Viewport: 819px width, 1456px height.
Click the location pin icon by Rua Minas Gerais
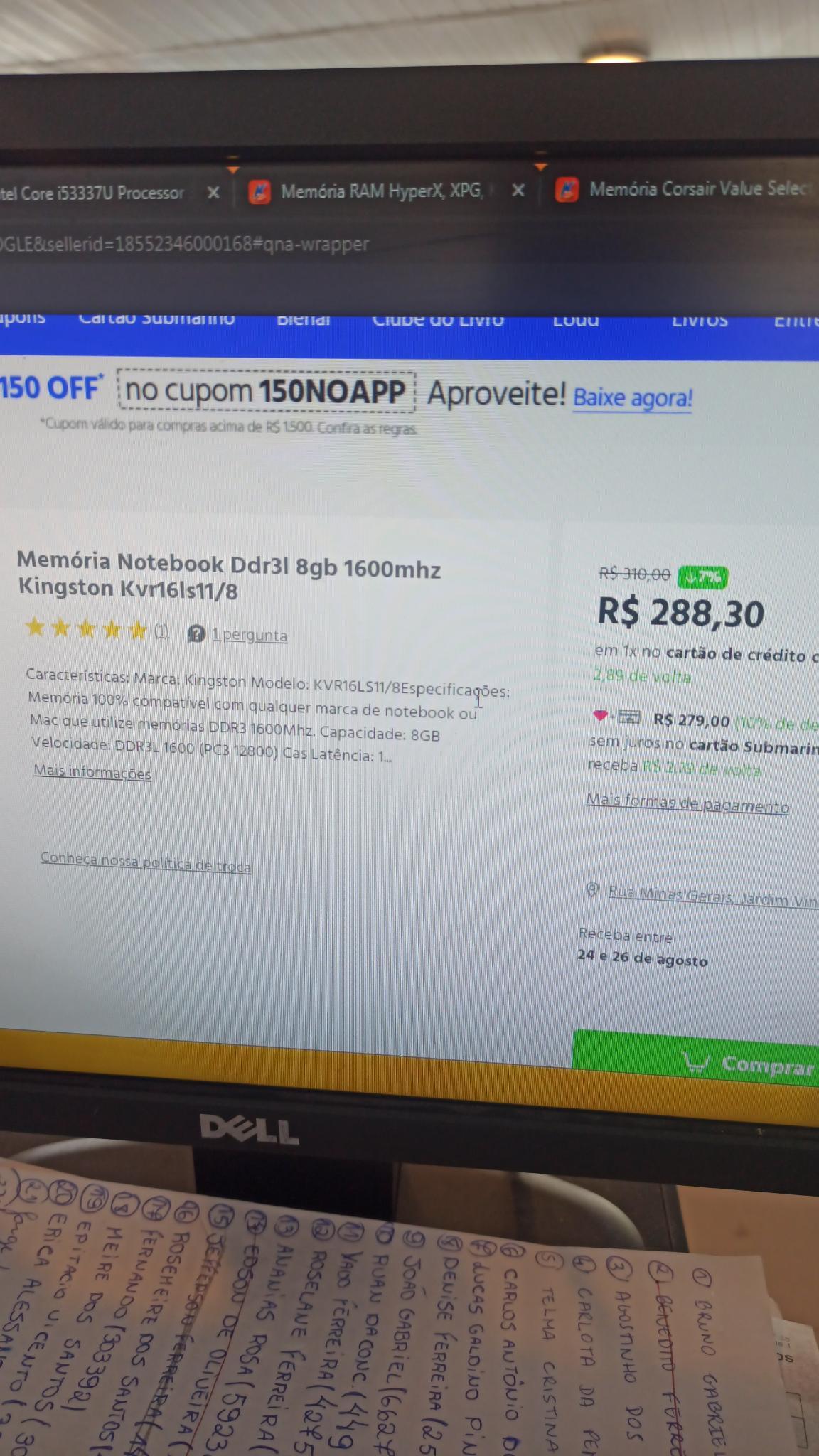pyautogui.click(x=591, y=889)
